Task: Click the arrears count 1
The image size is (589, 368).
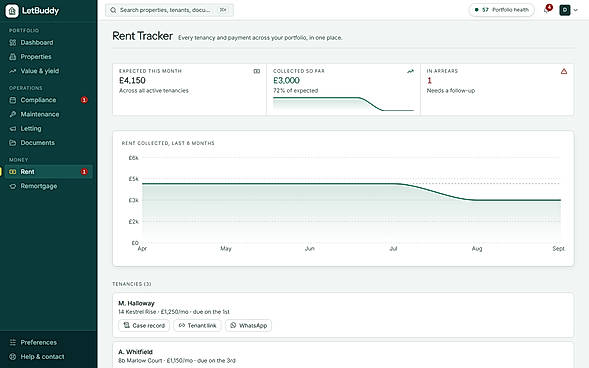Action: (x=429, y=80)
